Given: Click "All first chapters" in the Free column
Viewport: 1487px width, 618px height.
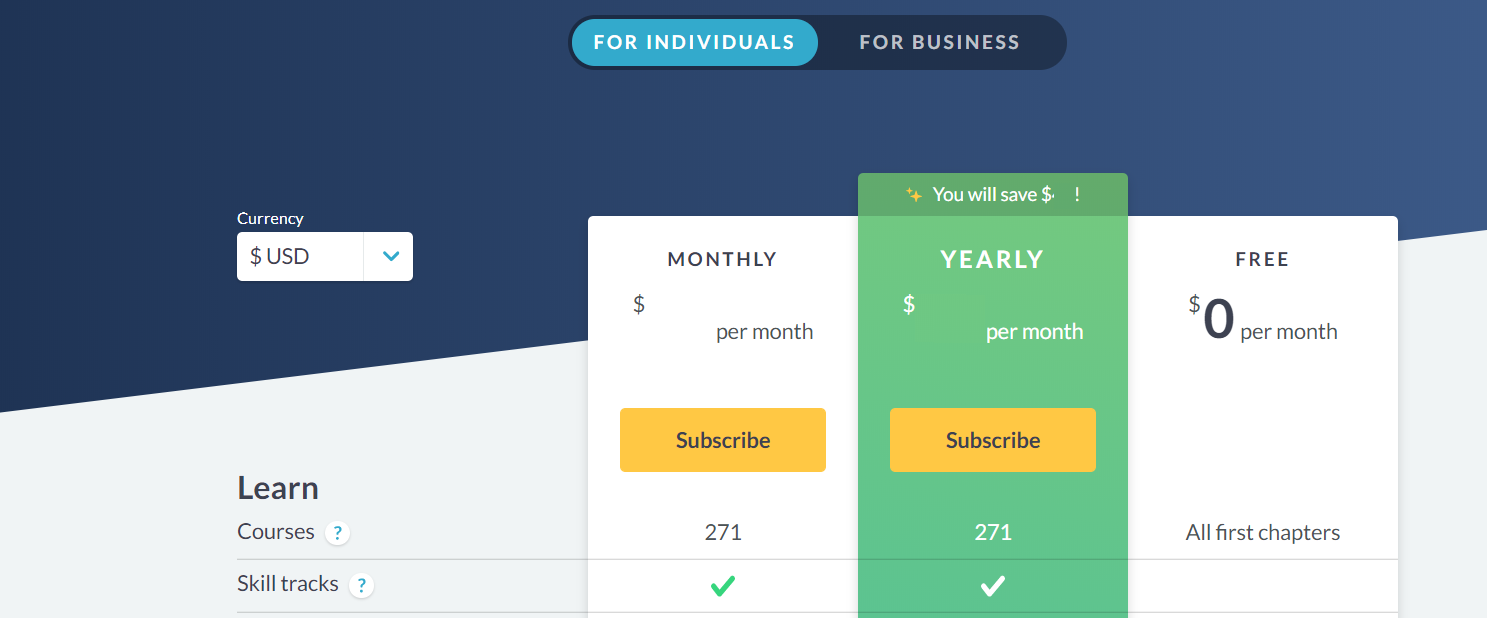Looking at the screenshot, I should [x=1262, y=533].
